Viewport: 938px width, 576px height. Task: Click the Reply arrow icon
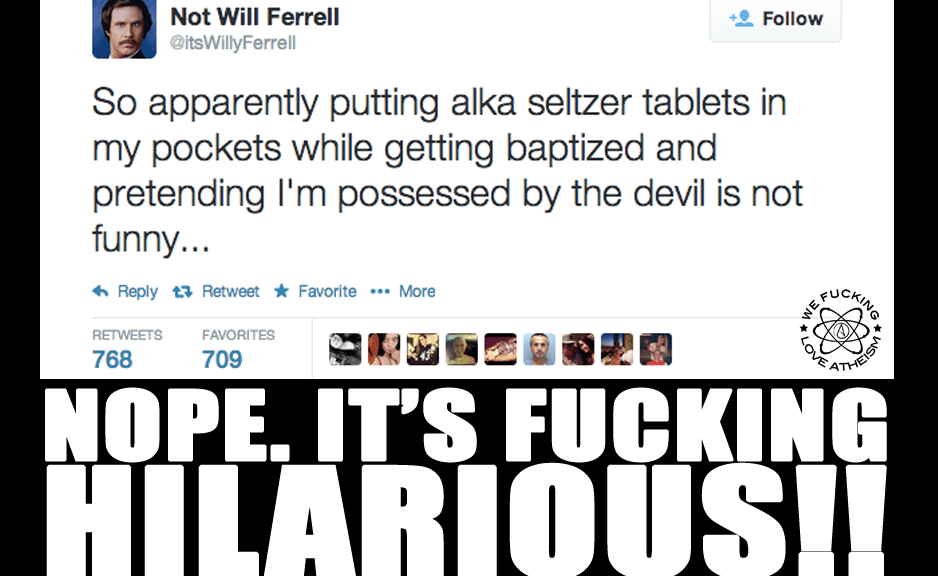tap(100, 292)
